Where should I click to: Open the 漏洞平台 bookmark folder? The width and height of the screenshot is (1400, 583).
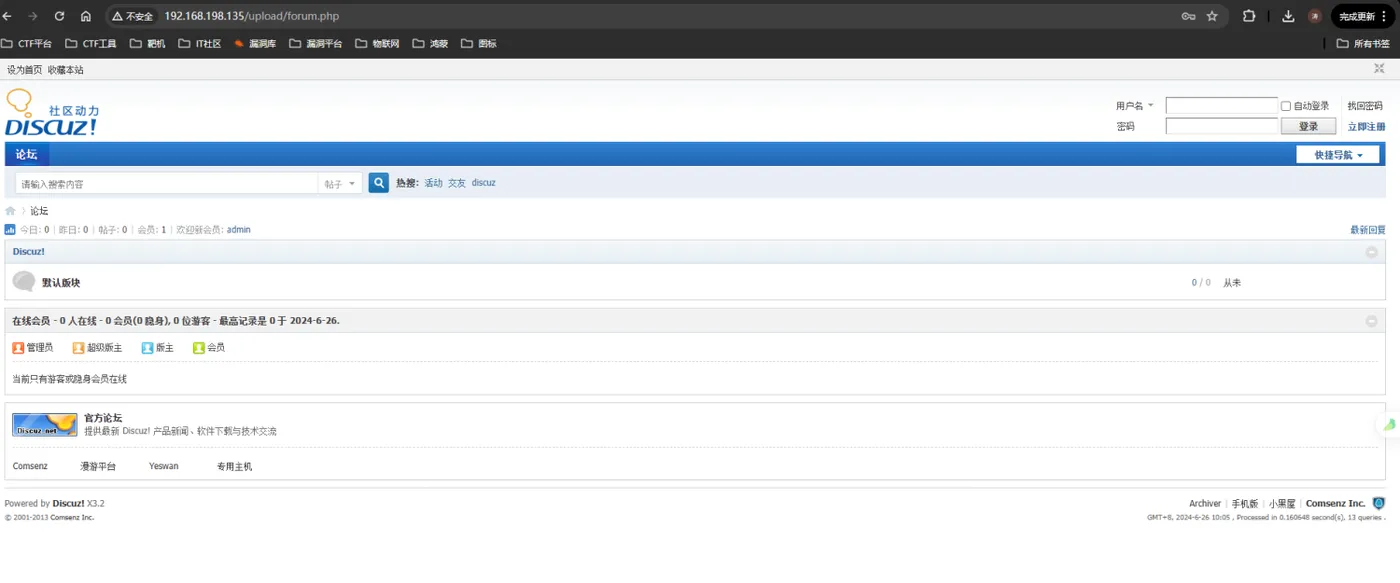(315, 44)
